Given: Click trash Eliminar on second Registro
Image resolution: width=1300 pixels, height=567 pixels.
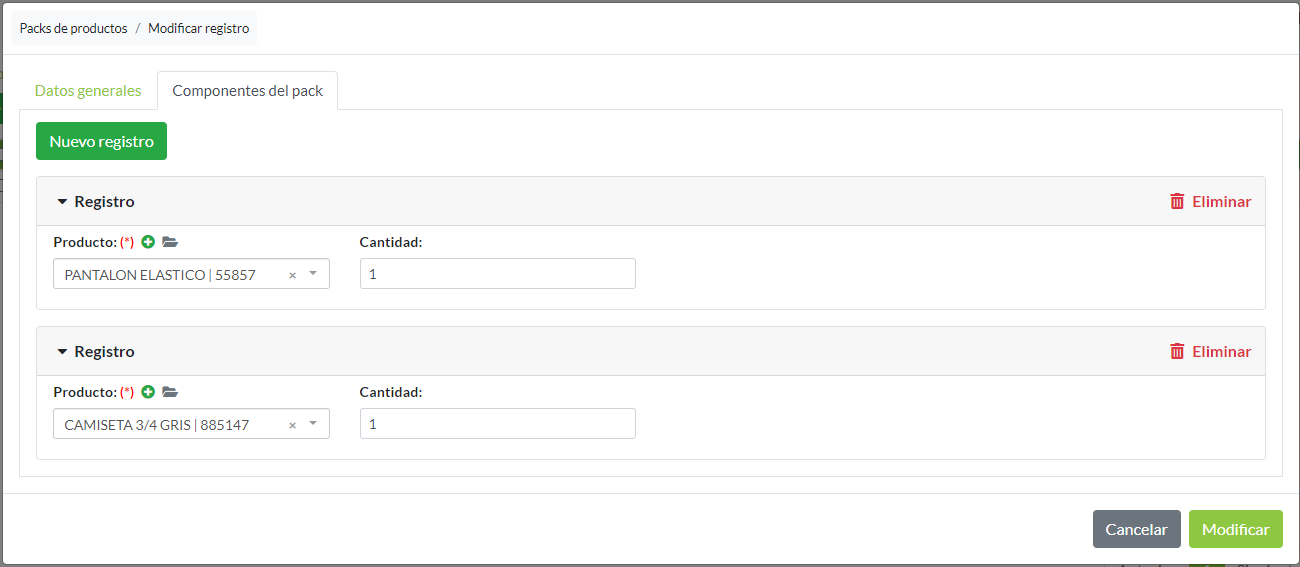Looking at the screenshot, I should [x=1210, y=351].
